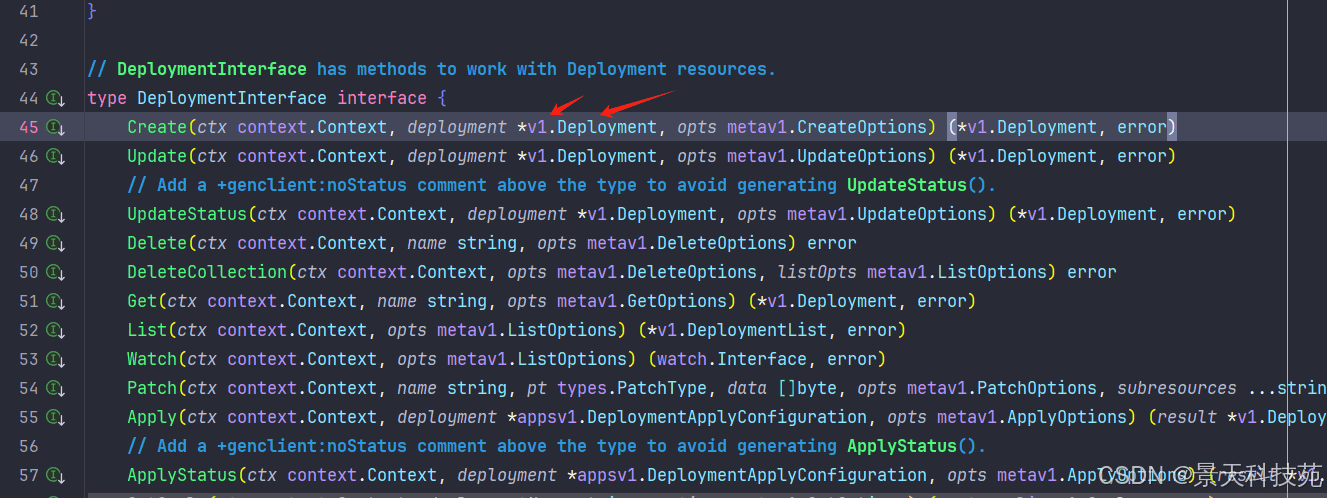The height and width of the screenshot is (498, 1327).
Task: Click the implementation icon on line 52
Action: click(x=56, y=330)
